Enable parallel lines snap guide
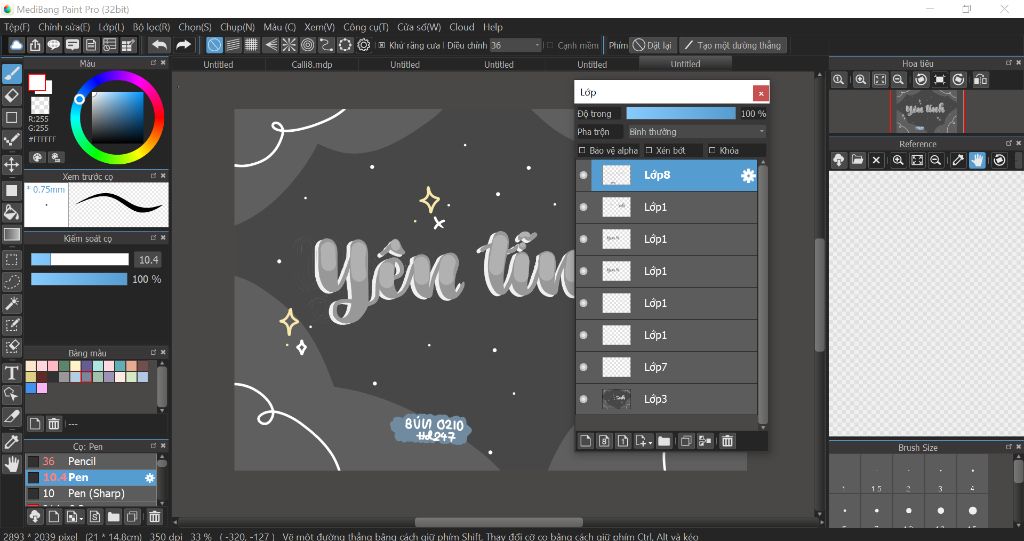The width and height of the screenshot is (1024, 541). tap(233, 45)
